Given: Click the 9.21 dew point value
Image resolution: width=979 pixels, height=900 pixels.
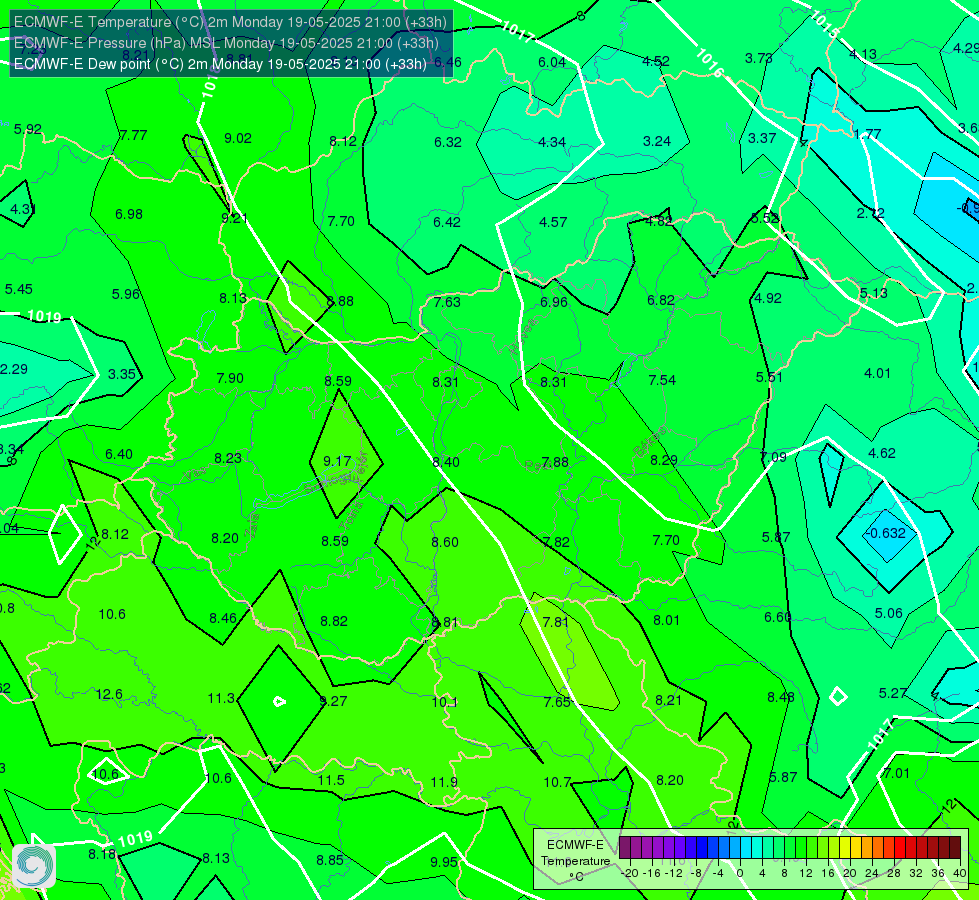Looking at the screenshot, I should pyautogui.click(x=235, y=218).
